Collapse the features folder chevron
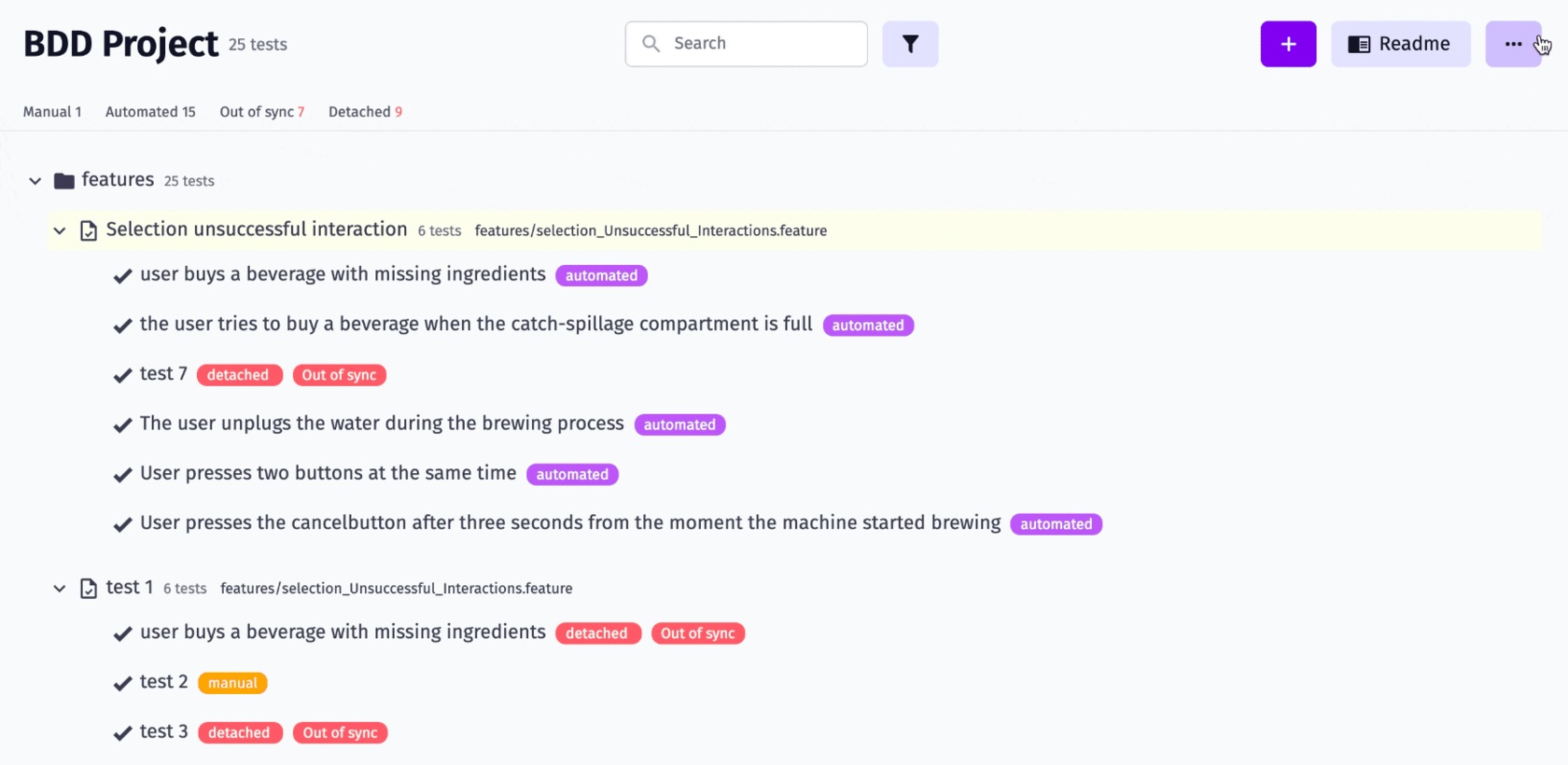1568x765 pixels. click(x=35, y=181)
